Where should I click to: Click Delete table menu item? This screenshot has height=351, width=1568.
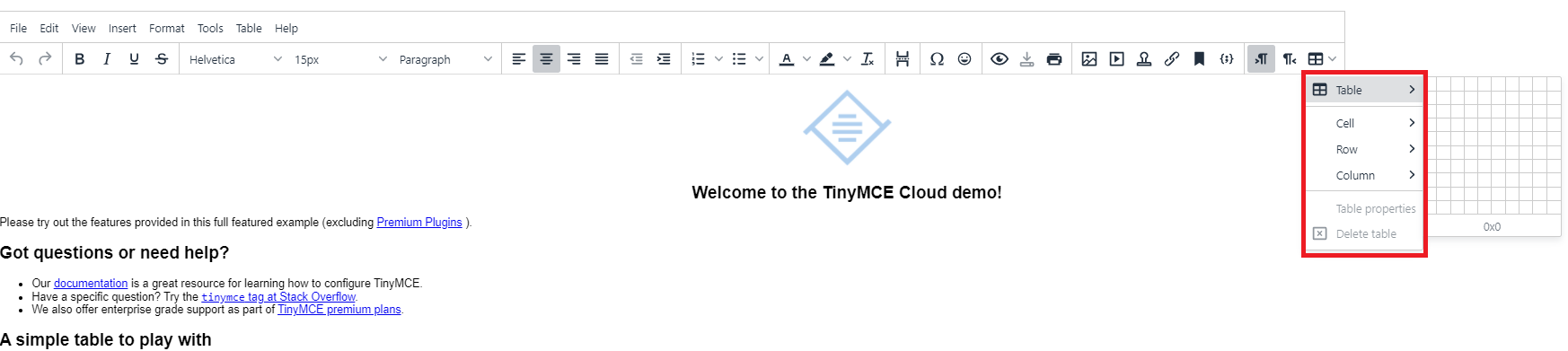click(1364, 233)
